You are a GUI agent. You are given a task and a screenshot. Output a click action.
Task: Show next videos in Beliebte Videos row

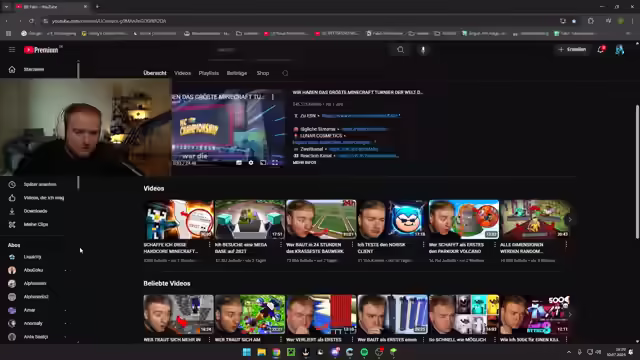point(570,314)
